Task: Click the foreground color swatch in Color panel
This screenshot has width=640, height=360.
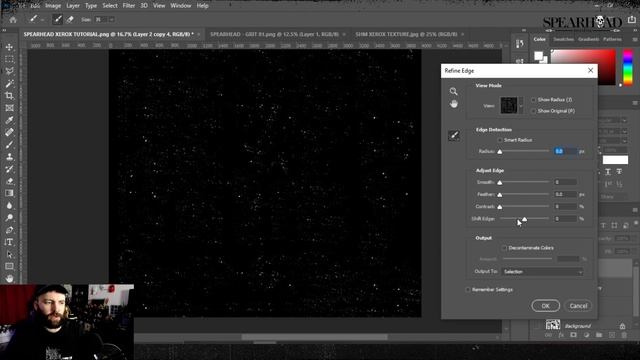Action: pos(539,56)
